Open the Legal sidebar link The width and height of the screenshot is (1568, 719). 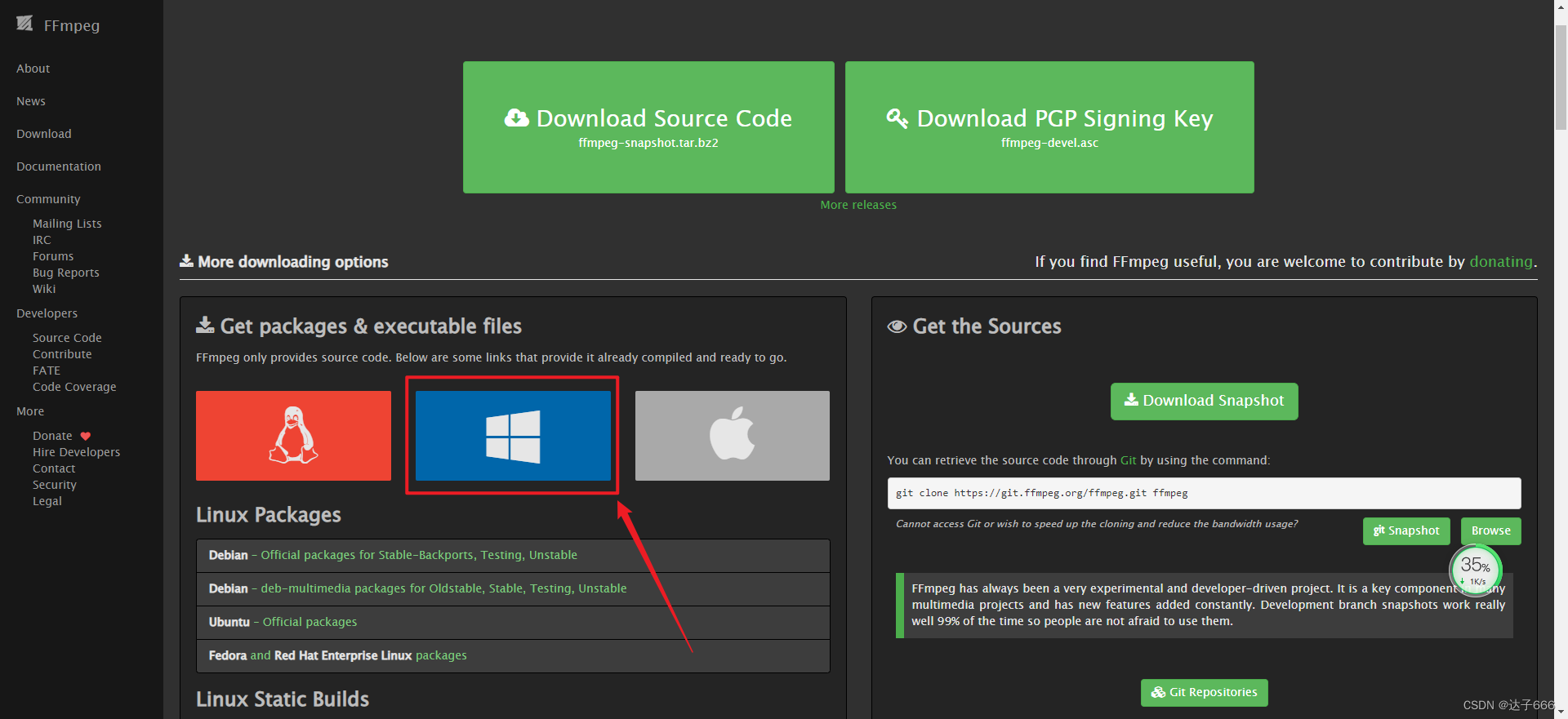47,501
